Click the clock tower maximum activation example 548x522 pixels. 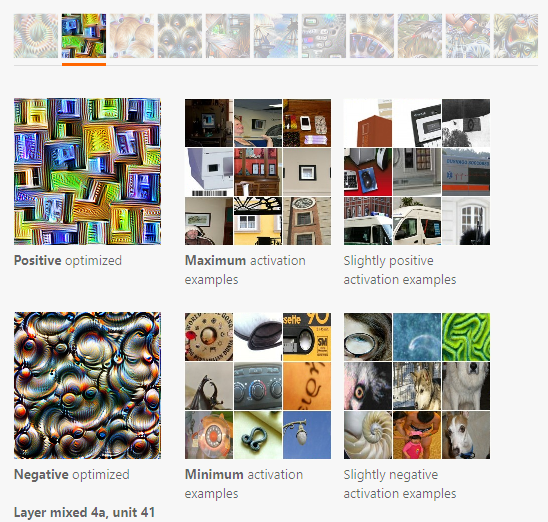307,221
